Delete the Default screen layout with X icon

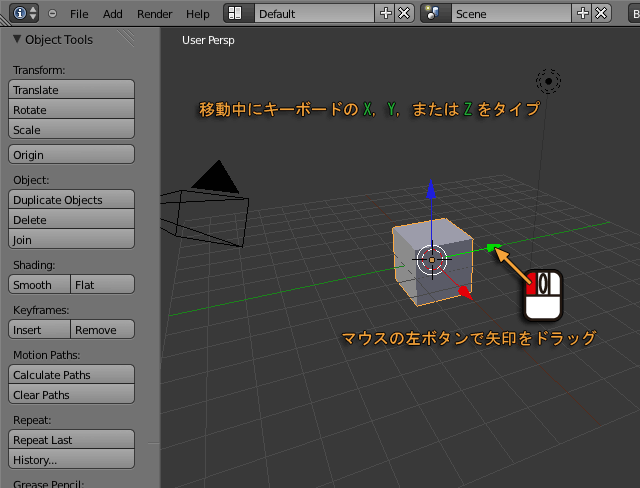click(x=403, y=14)
